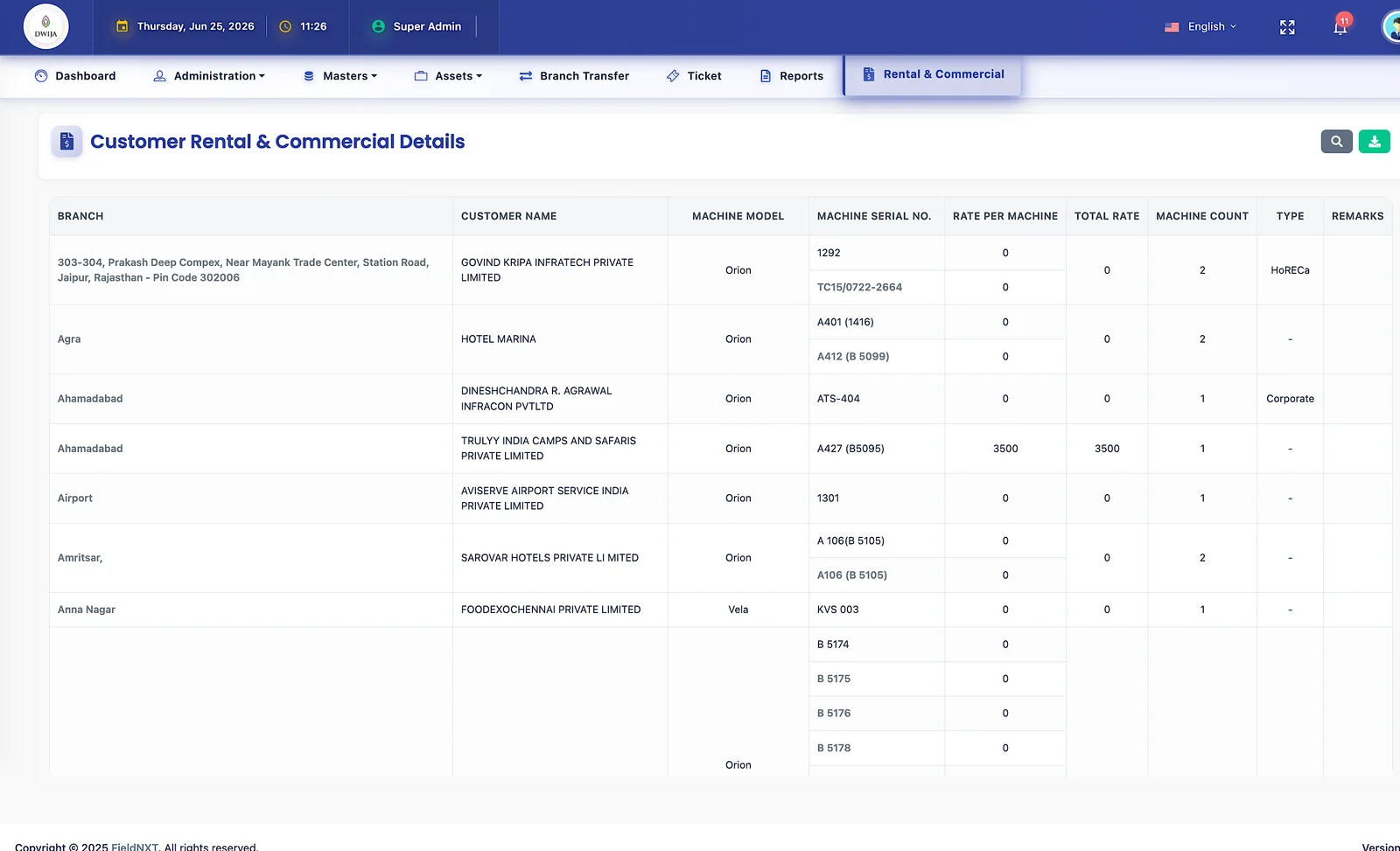This screenshot has height=851, width=1400.
Task: Click the Rental & Commercial invoice icon
Action: (869, 74)
